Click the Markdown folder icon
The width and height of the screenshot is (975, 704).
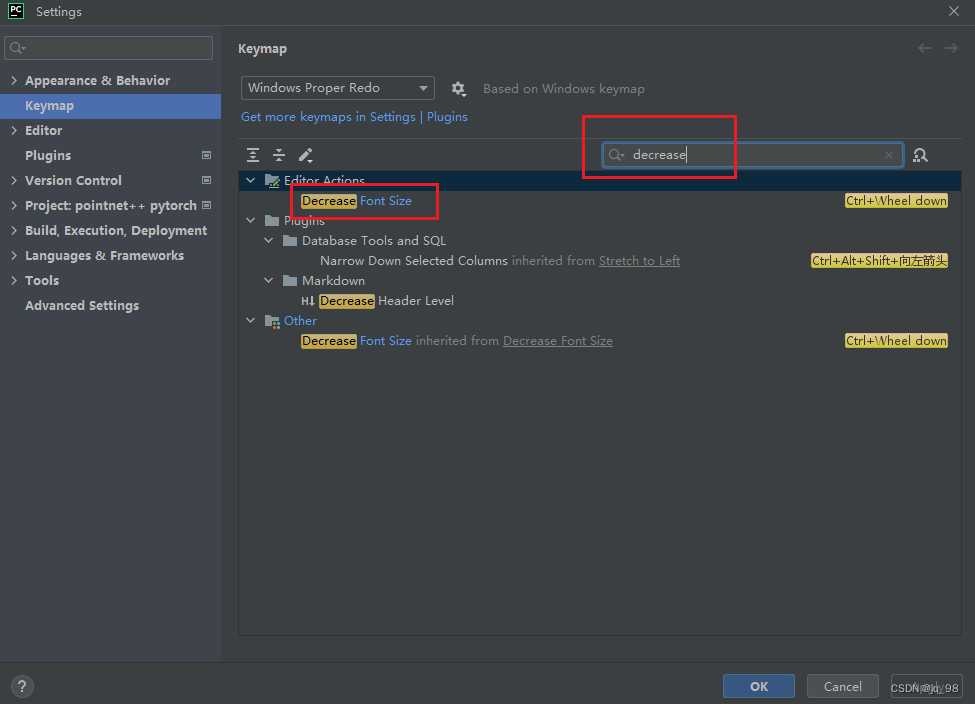pyautogui.click(x=290, y=280)
